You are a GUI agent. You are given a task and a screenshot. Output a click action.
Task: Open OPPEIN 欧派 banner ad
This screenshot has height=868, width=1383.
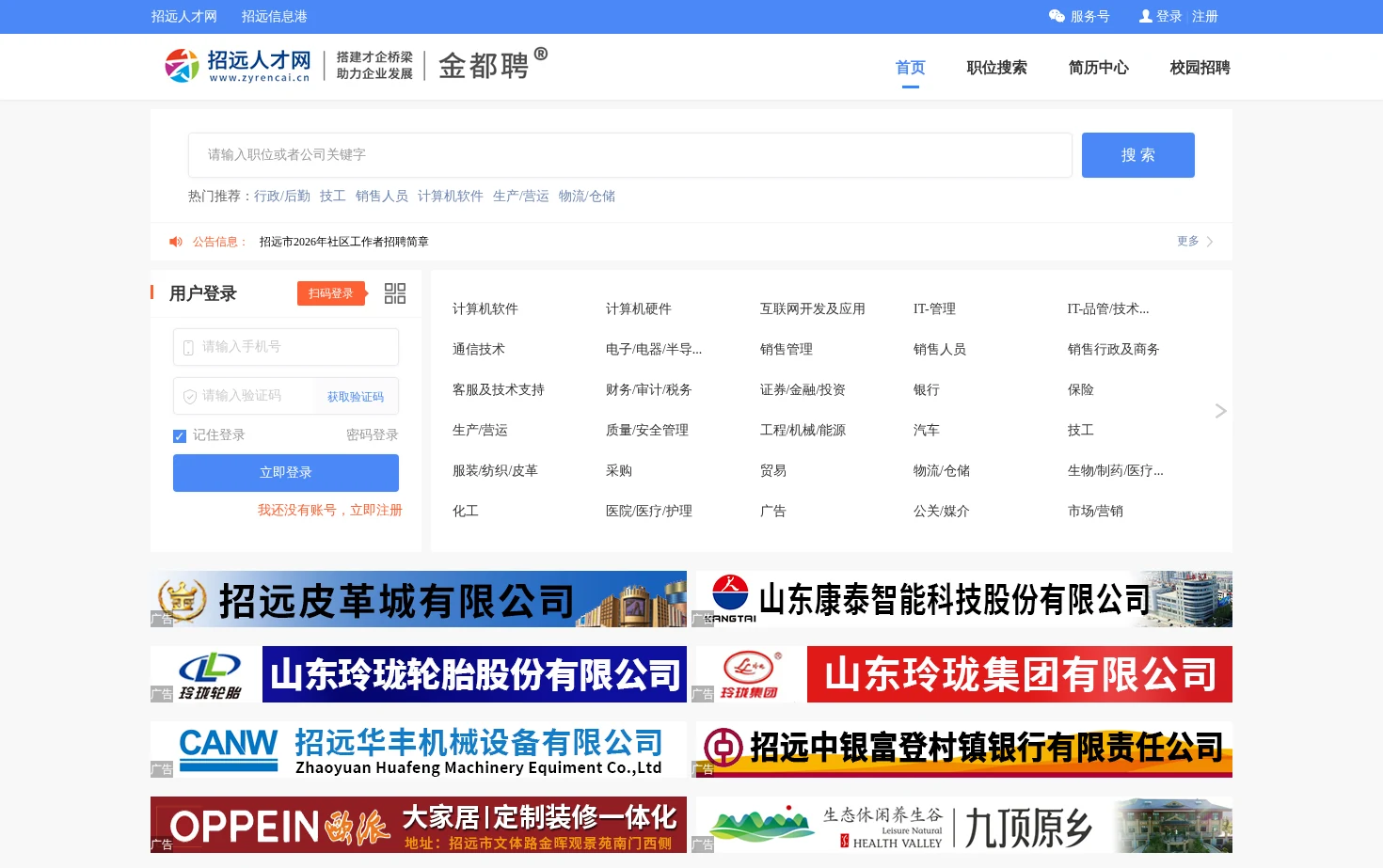pos(419,825)
